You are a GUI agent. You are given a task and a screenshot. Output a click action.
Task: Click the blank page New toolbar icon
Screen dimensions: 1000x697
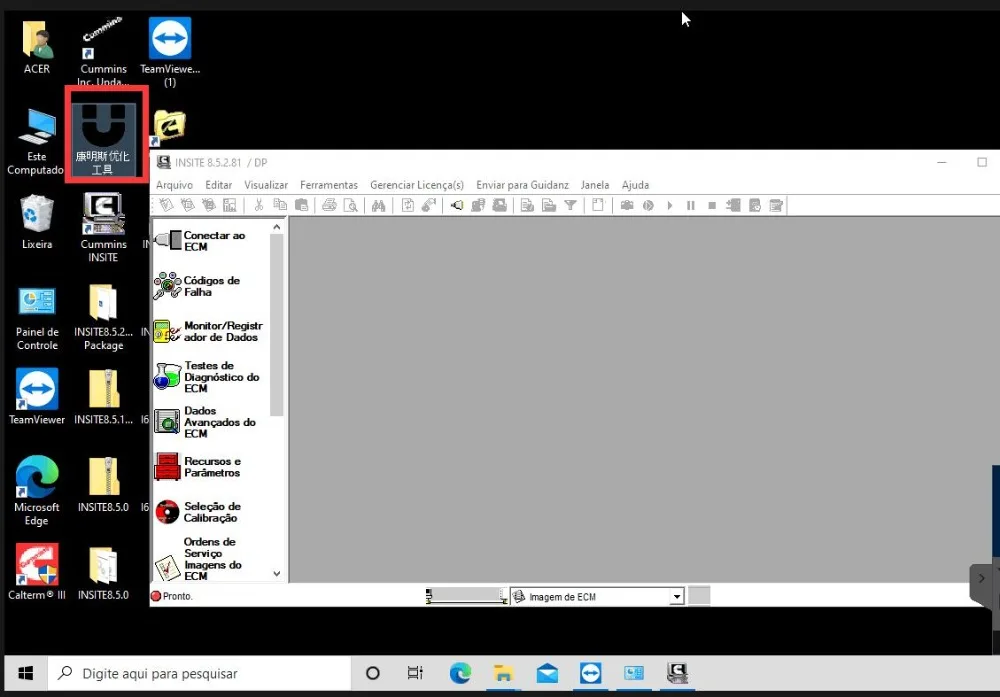pyautogui.click(x=598, y=205)
